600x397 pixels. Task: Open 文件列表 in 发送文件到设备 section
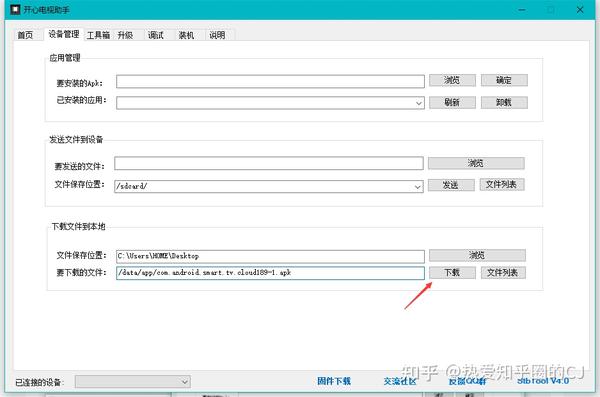(502, 185)
